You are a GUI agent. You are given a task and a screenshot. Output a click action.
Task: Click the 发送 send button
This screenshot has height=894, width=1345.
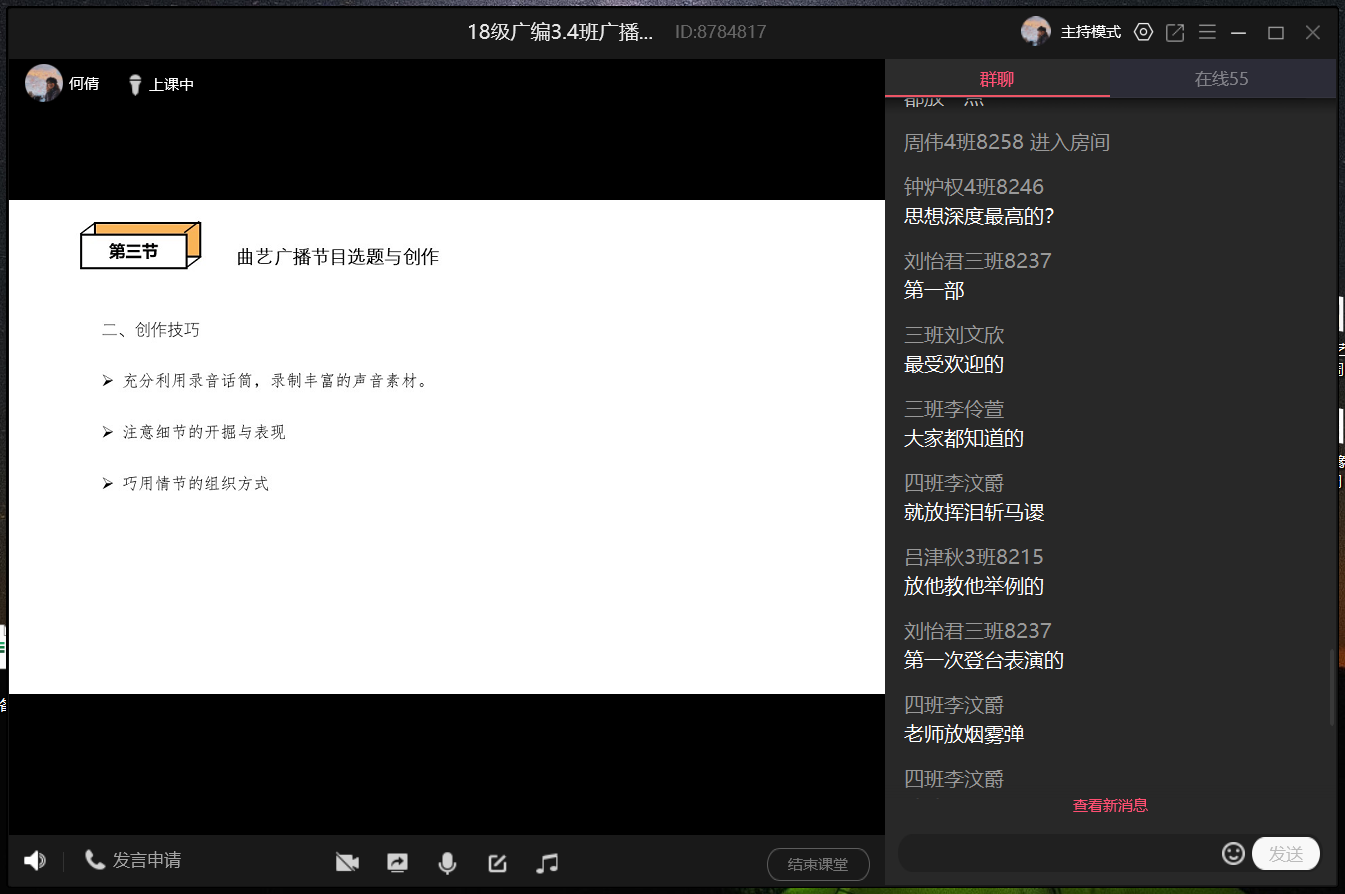tap(1285, 853)
